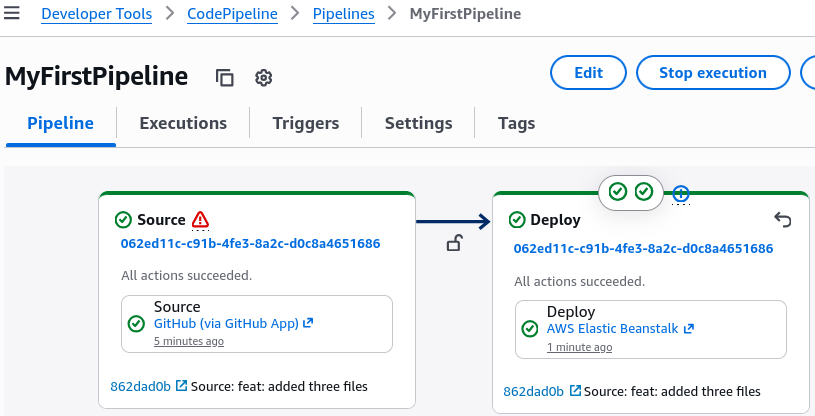Go to CodePipeline breadcrumb

coord(232,14)
